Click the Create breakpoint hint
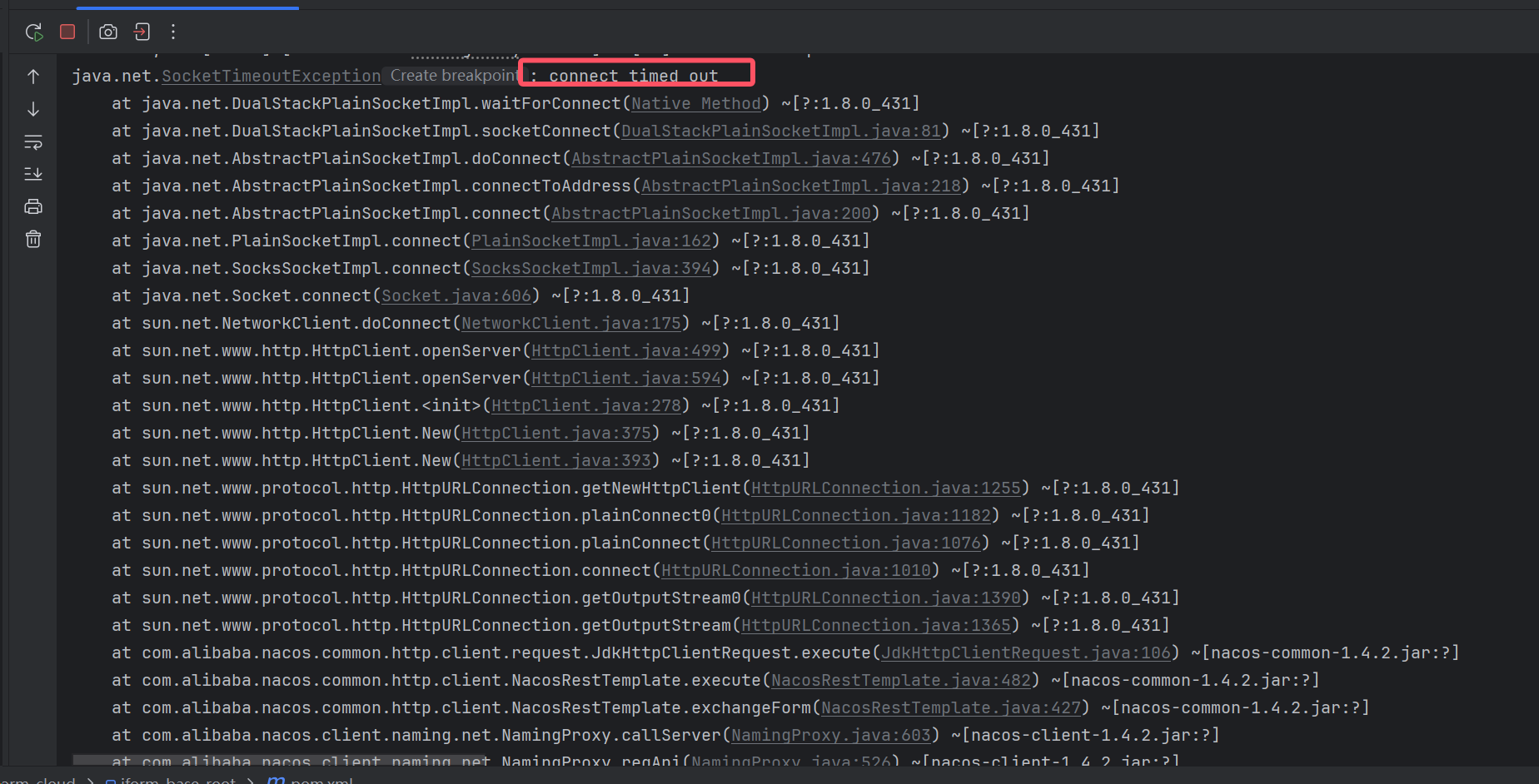 pos(454,76)
